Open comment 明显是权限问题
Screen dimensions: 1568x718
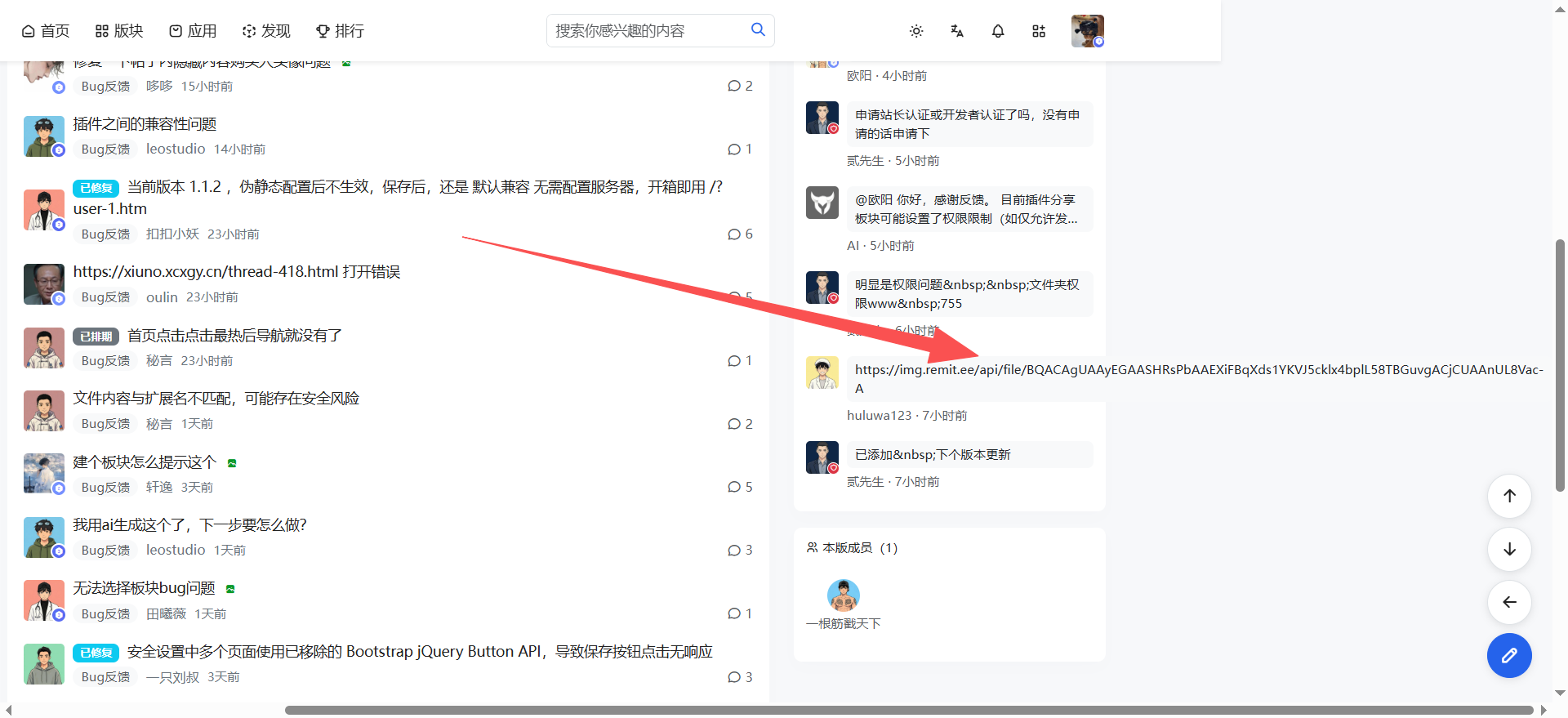tap(968, 294)
